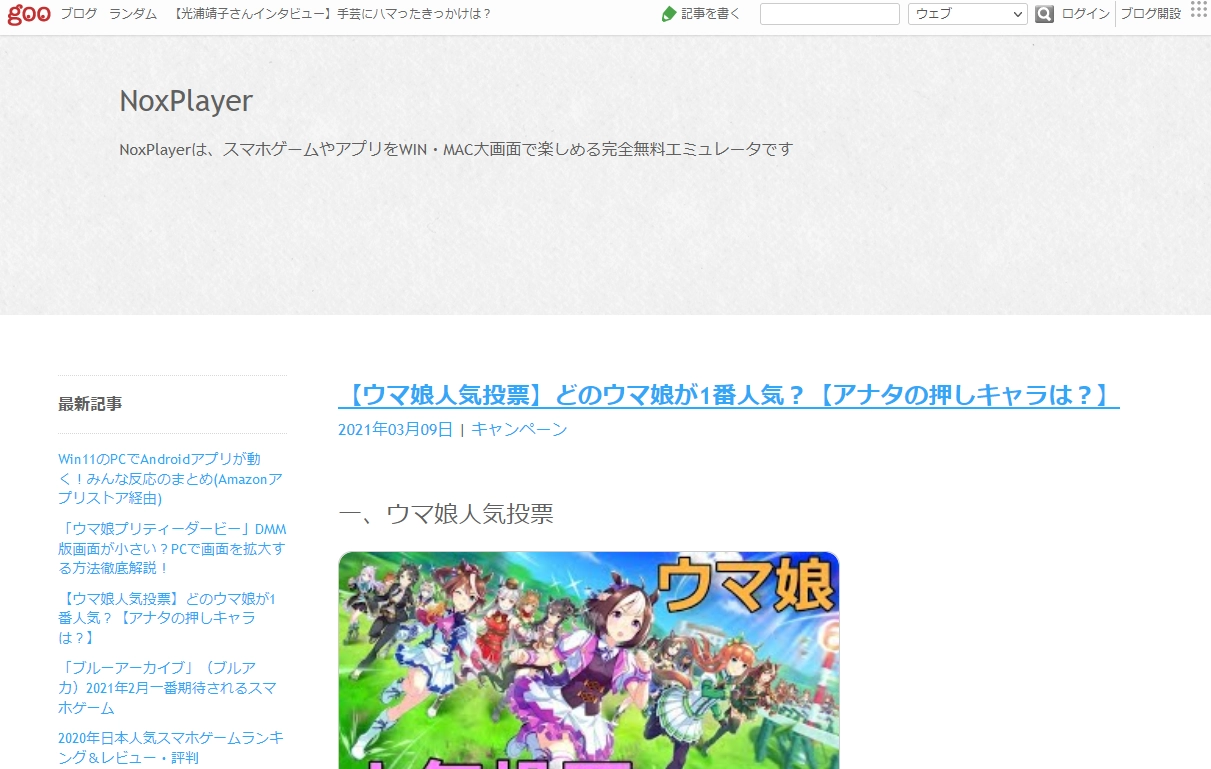Image resolution: width=1211 pixels, height=769 pixels.
Task: Click the ウマ娘 article banner image
Action: [x=588, y=659]
